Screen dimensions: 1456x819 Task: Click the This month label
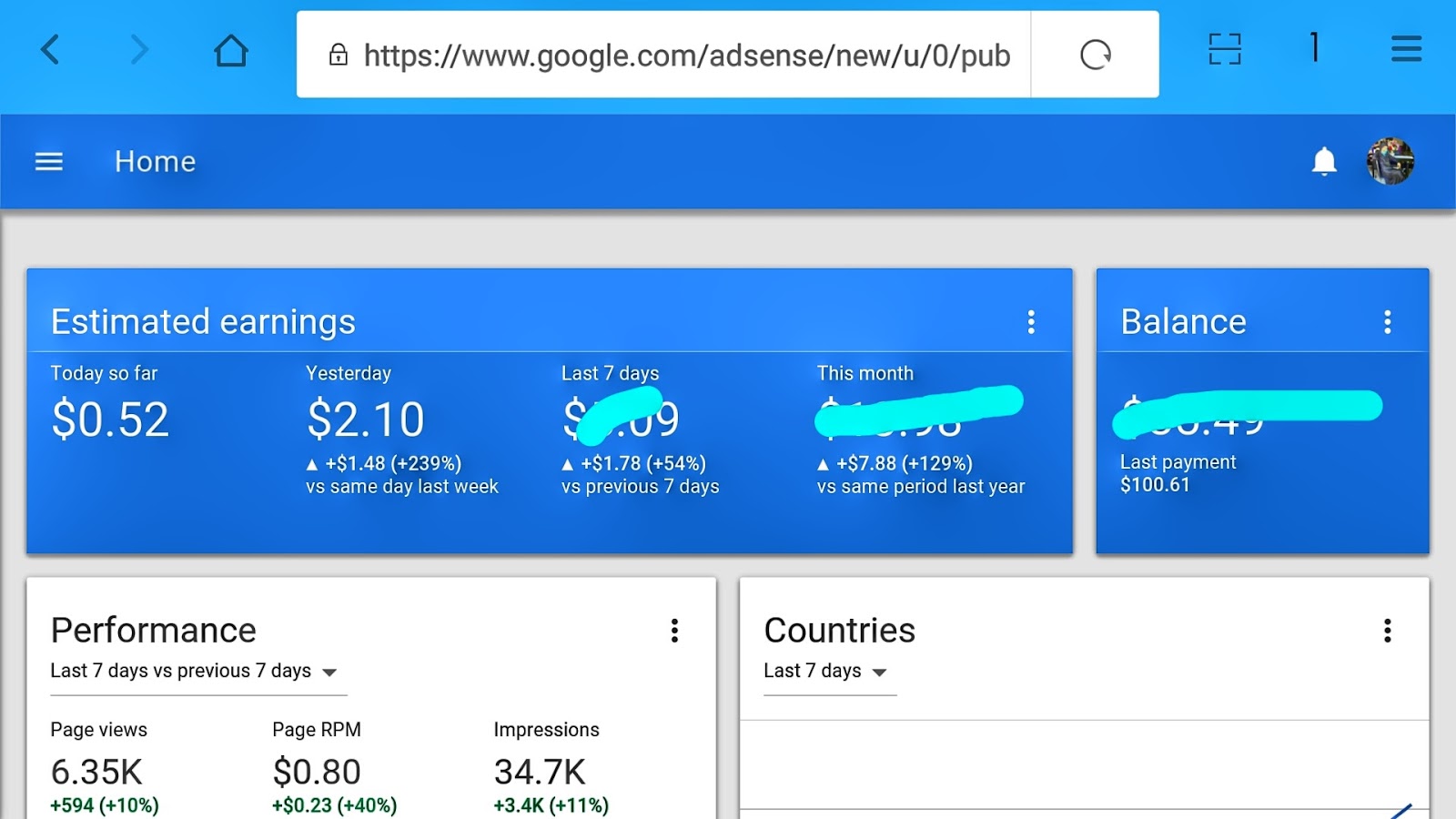click(x=865, y=373)
